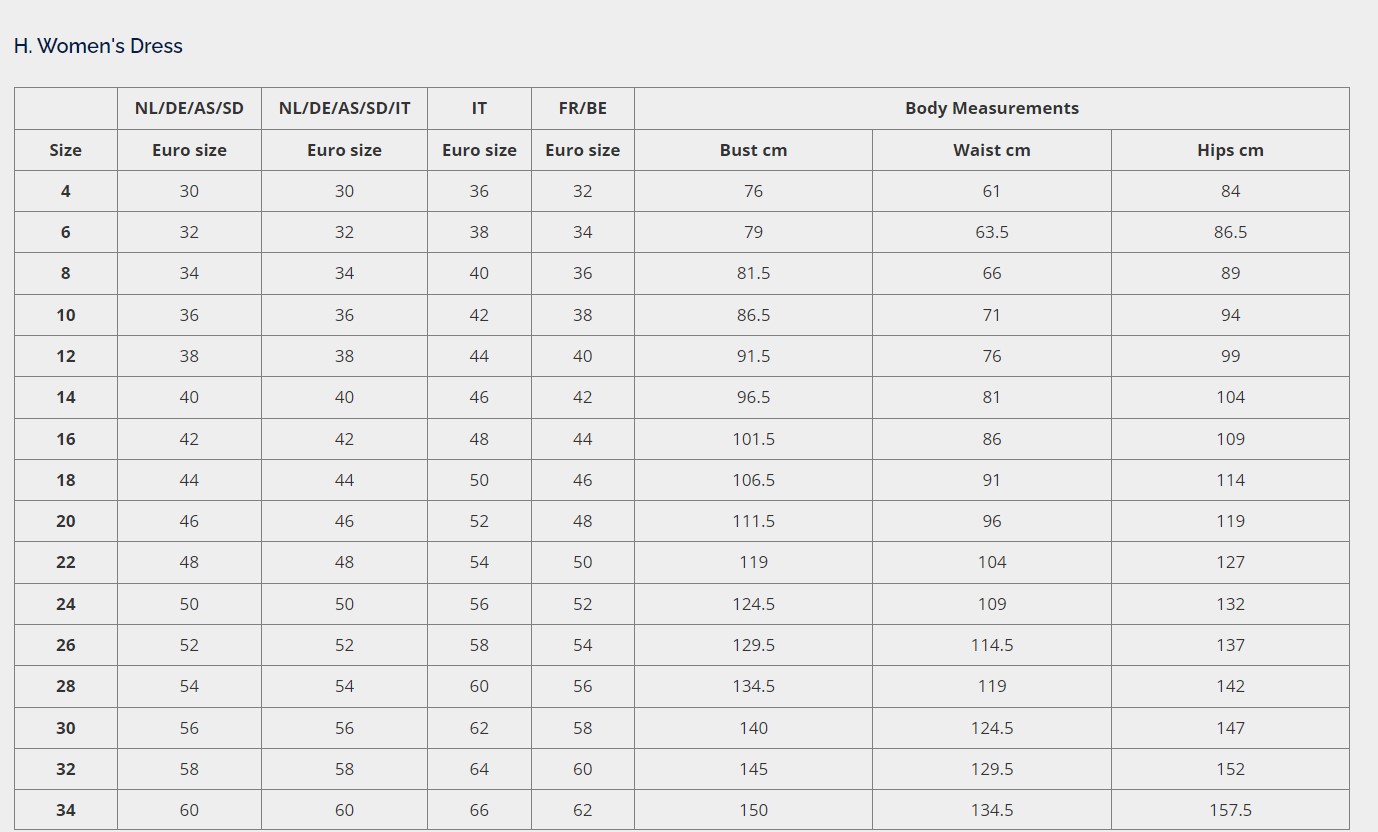The width and height of the screenshot is (1378, 832).
Task: Click the "Hips cm" header cell
Action: [1230, 150]
